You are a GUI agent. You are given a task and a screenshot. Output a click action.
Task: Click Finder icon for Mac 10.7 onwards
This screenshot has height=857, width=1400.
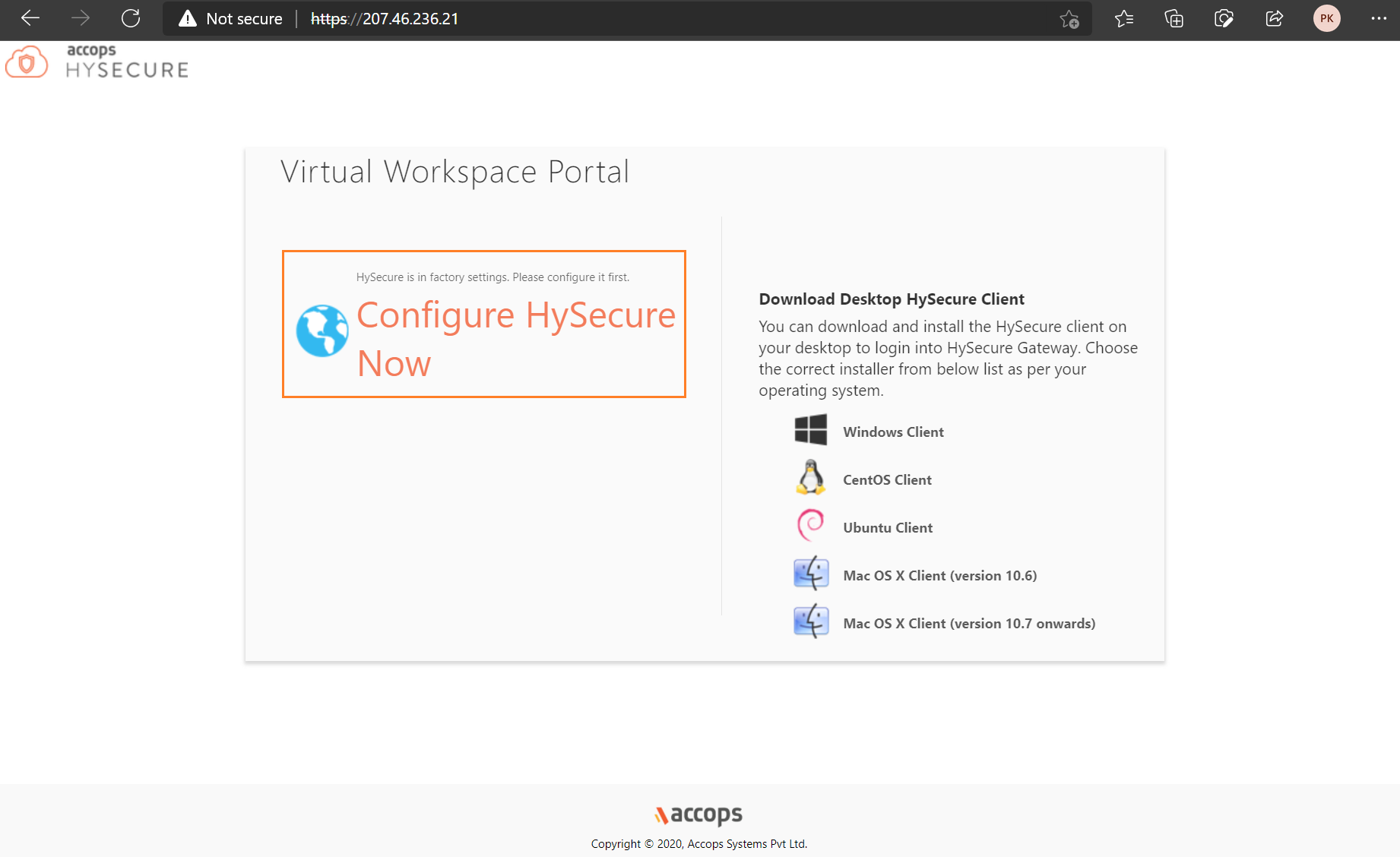tap(811, 621)
